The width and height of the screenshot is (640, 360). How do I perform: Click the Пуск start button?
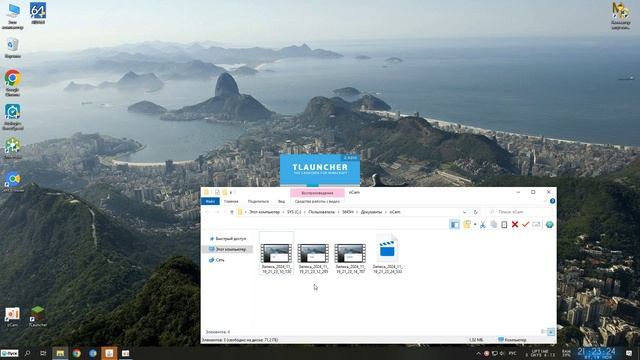[x=9, y=353]
